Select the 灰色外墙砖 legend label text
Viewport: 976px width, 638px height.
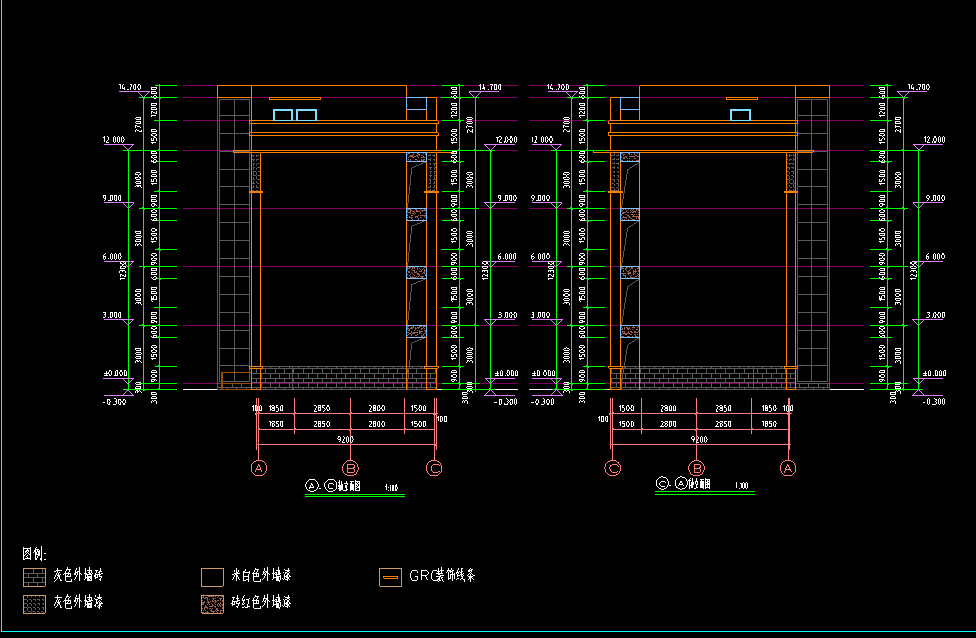click(x=78, y=576)
